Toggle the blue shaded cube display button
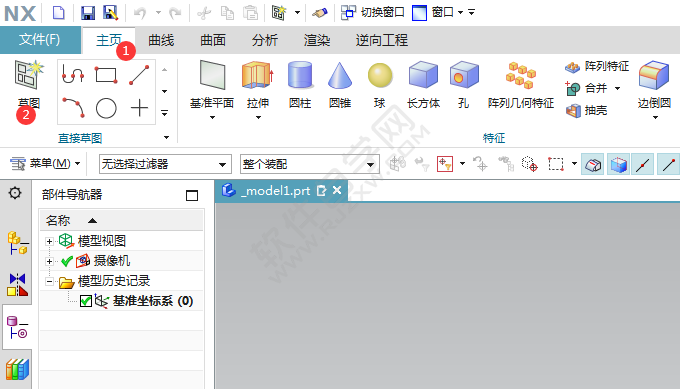 [x=618, y=164]
